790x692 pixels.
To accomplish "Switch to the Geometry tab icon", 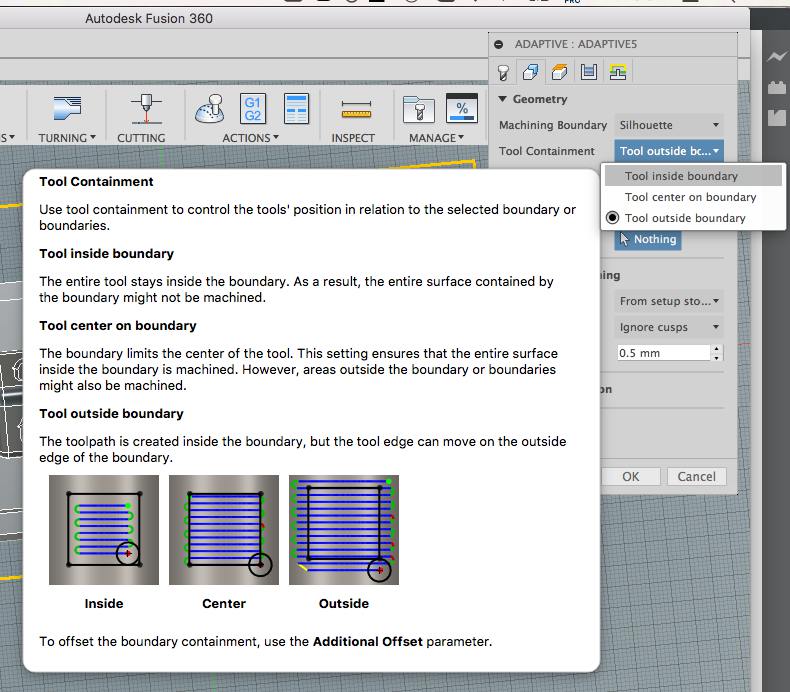I will 531,72.
